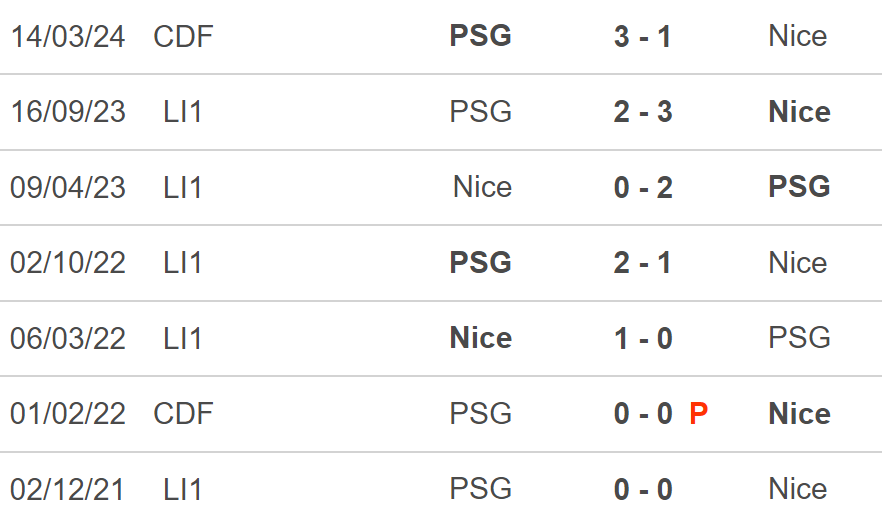Select bold Nice away team on 16/09/23
882x524 pixels.
coord(799,112)
